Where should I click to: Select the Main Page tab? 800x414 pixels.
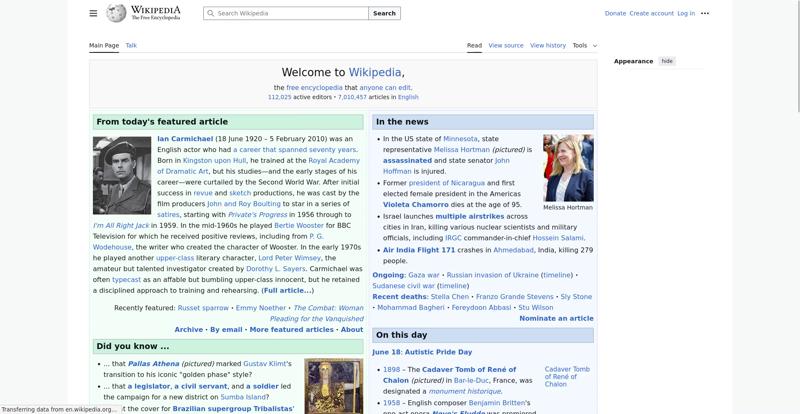coord(104,45)
